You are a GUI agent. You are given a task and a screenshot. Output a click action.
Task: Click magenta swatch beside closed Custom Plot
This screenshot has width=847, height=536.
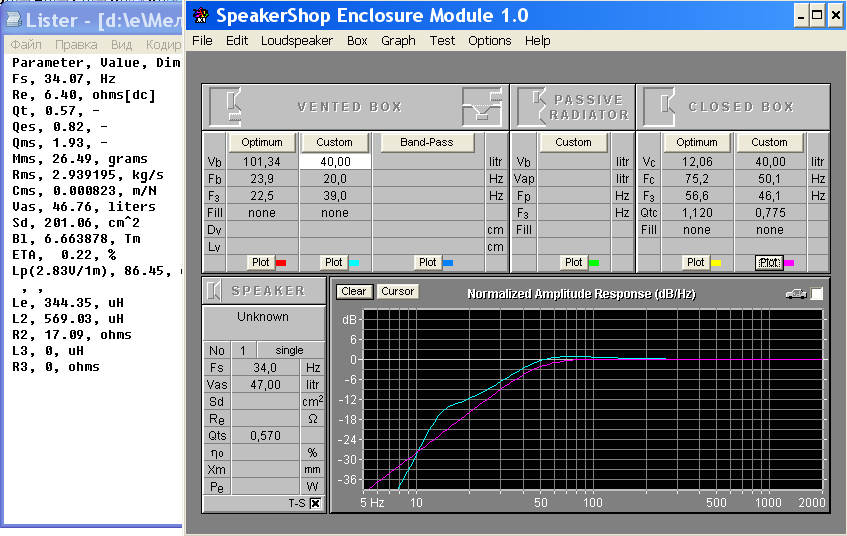[789, 263]
